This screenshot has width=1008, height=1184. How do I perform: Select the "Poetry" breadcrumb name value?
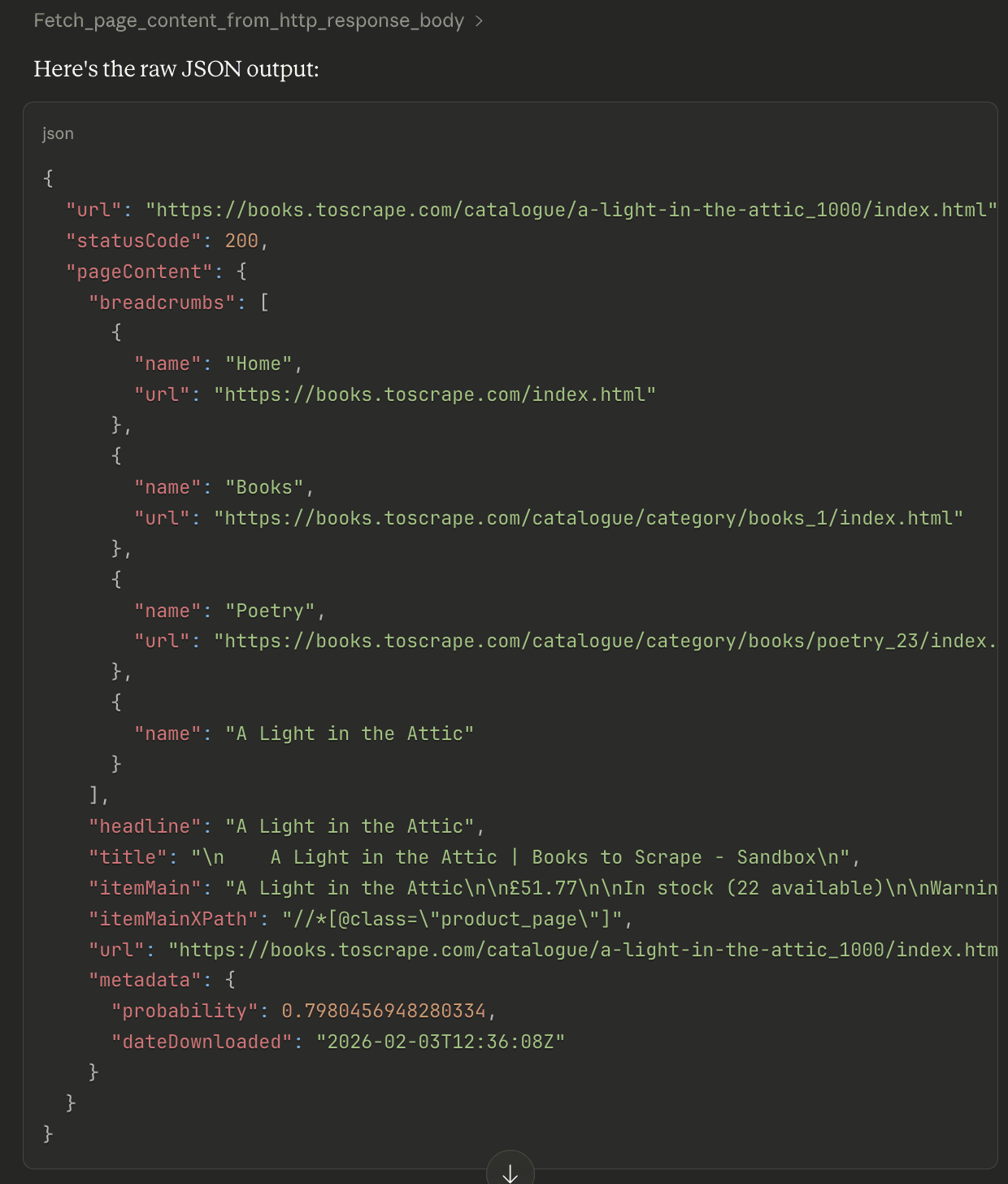point(269,611)
